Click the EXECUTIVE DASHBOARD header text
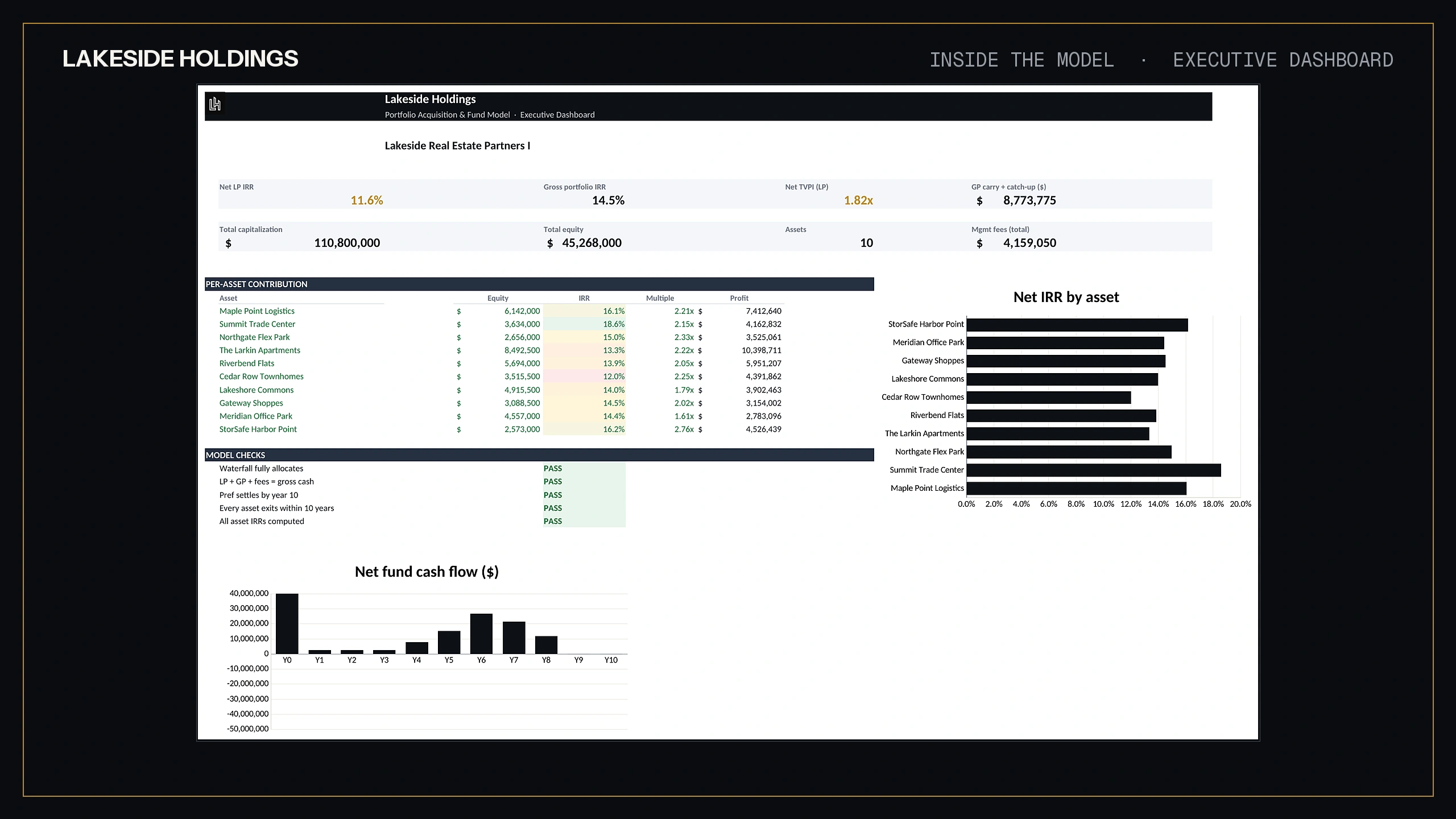1456x819 pixels. (x=1283, y=60)
